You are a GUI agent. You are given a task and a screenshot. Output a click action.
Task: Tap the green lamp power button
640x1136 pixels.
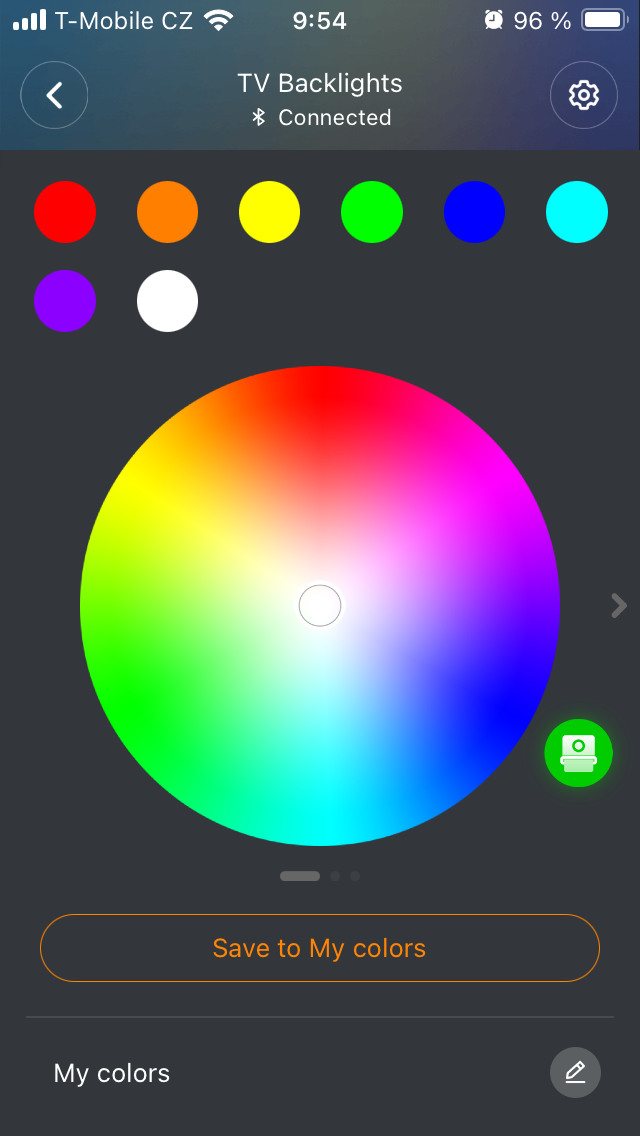578,753
